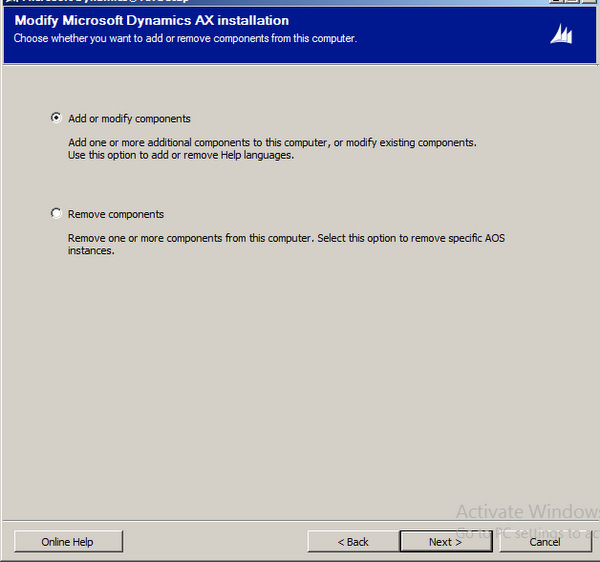Open Online Help
Screen dimensions: 600x562
[68, 541]
